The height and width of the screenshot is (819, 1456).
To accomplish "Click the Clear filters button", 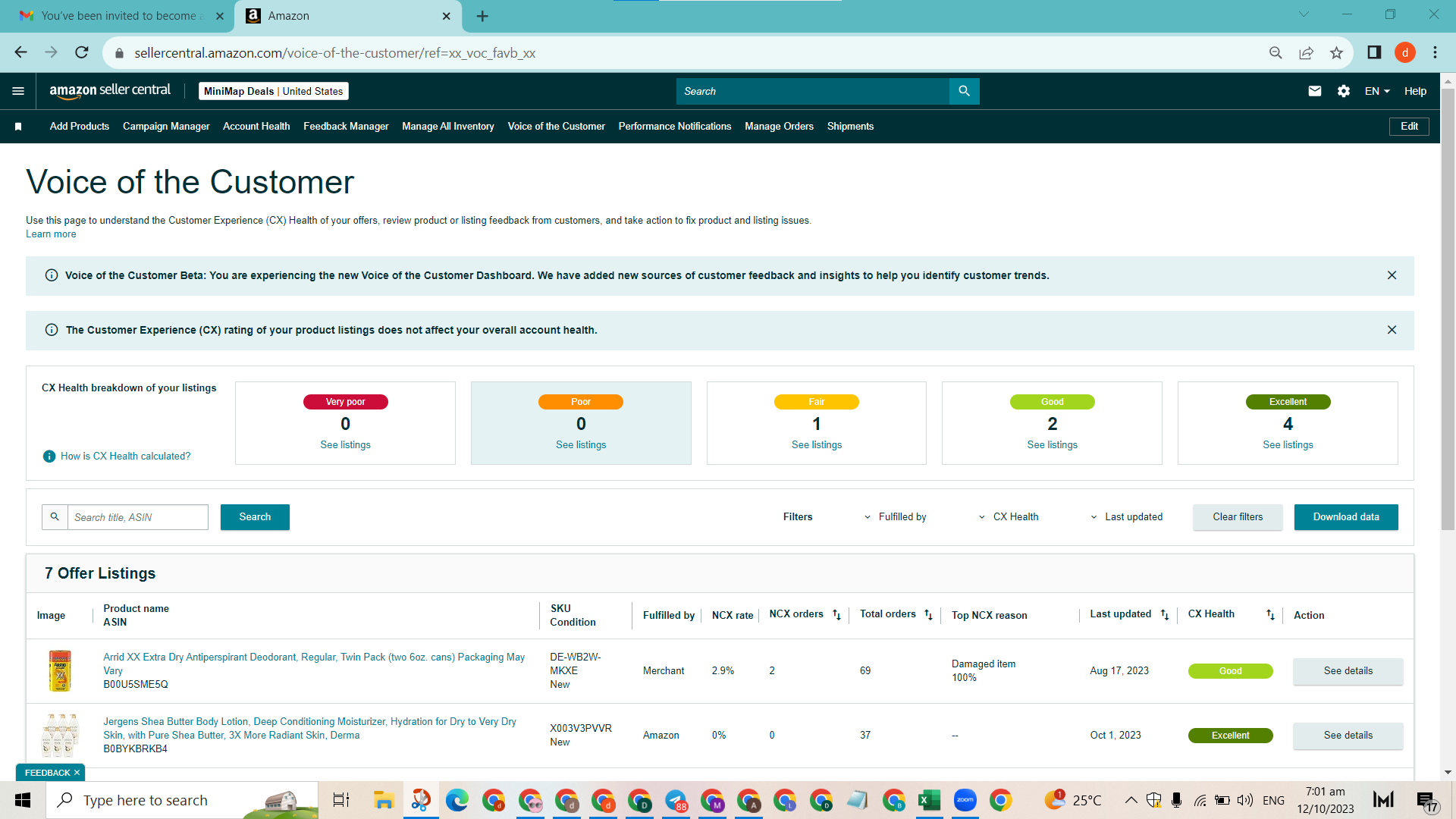I will [x=1238, y=517].
